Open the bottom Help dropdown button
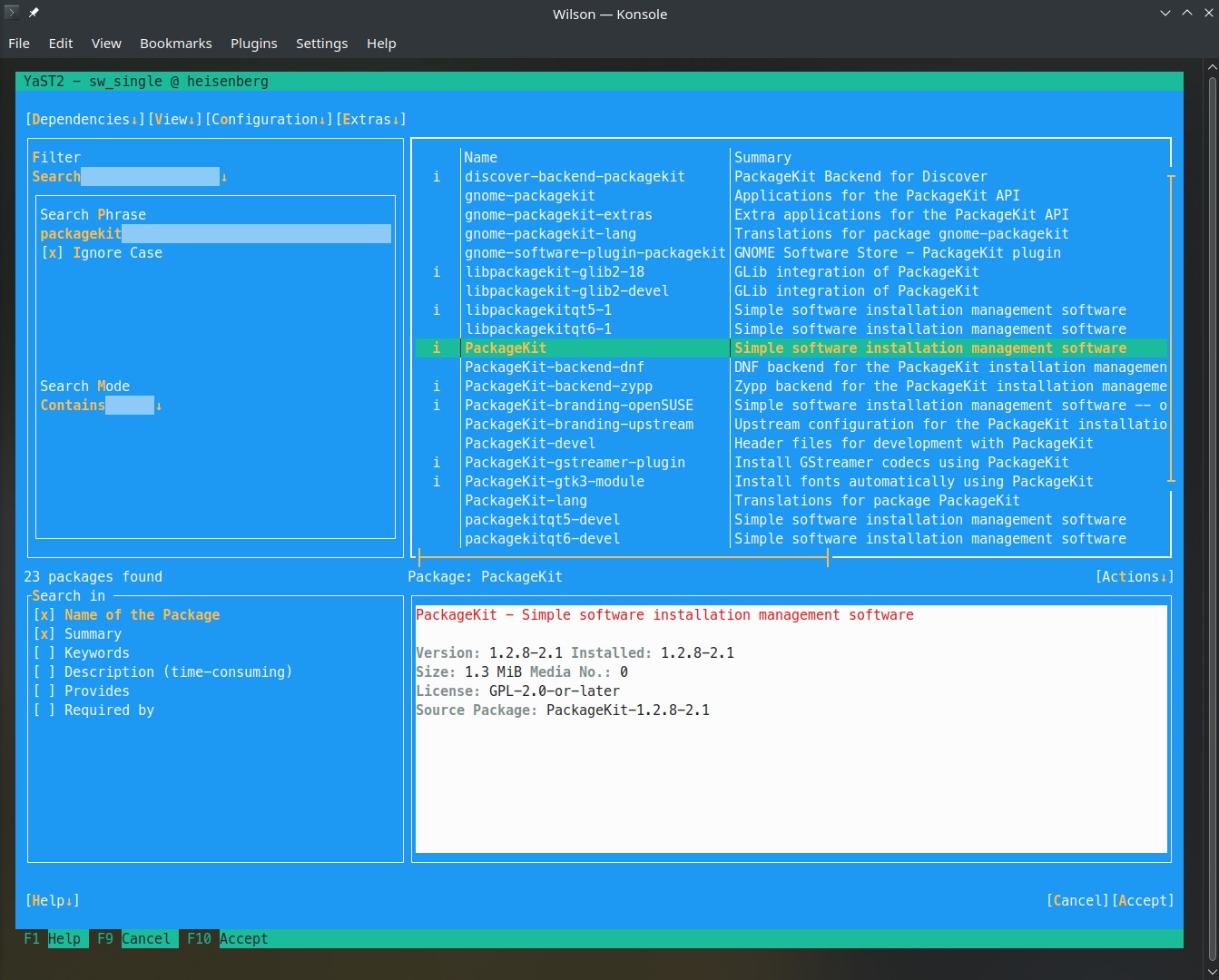The width and height of the screenshot is (1219, 980). coord(53,901)
